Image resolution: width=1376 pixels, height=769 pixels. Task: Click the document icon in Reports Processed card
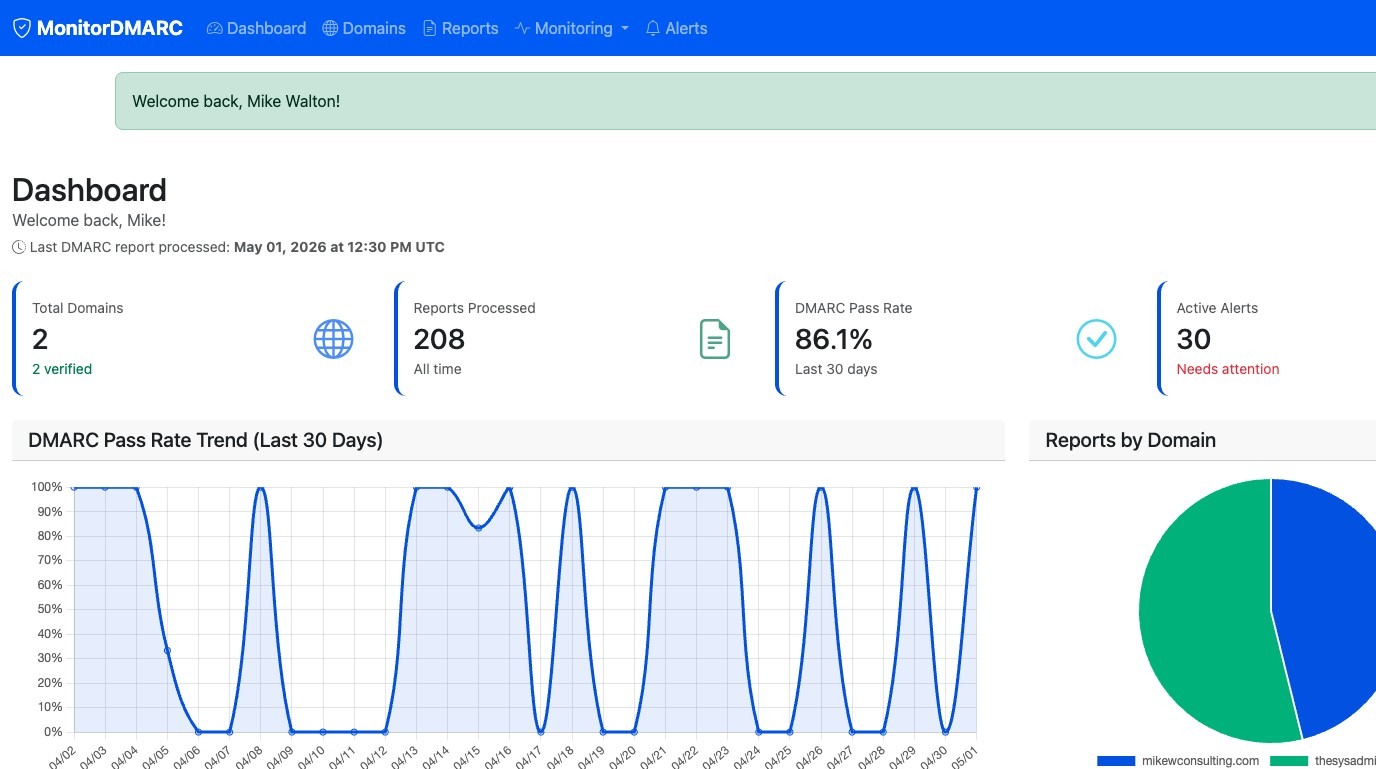[x=714, y=339]
